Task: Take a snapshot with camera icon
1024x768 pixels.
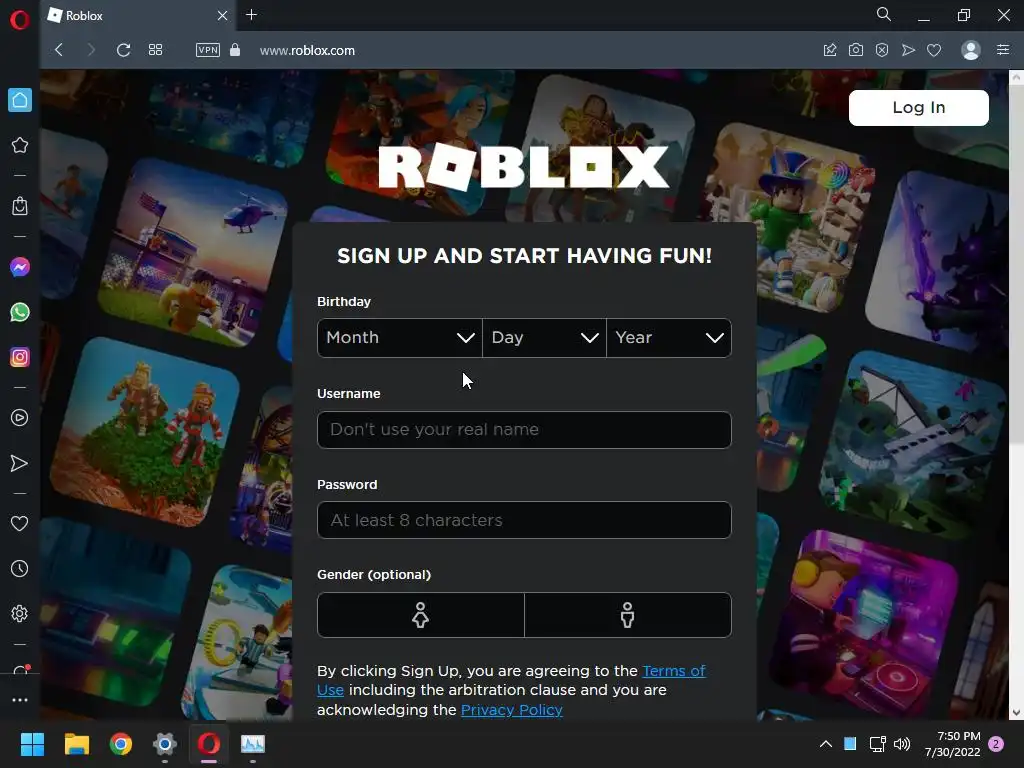Action: point(856,50)
